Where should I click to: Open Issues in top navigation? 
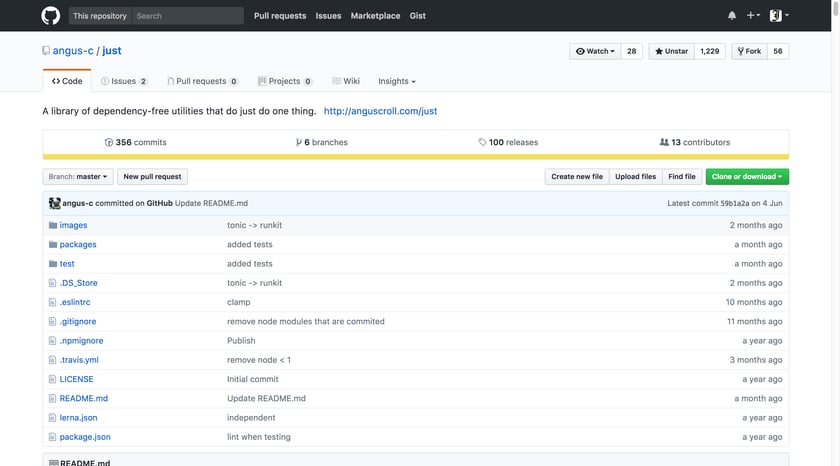(328, 16)
